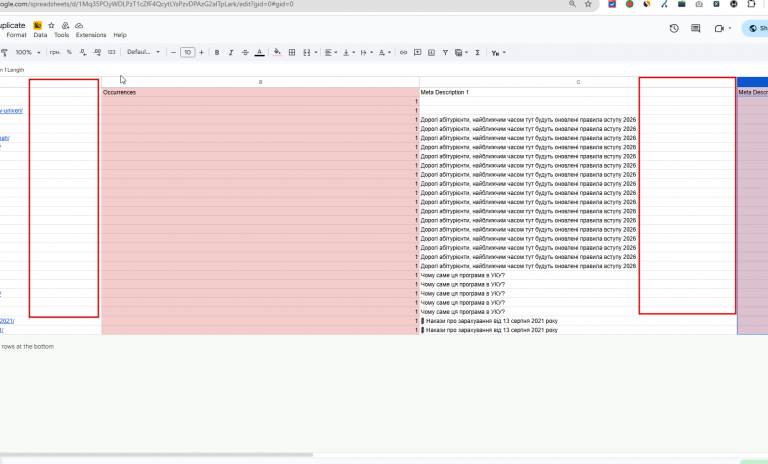Viewport: 768px width, 464px height.
Task: Open the input tools dropdown
Action: pos(498,52)
